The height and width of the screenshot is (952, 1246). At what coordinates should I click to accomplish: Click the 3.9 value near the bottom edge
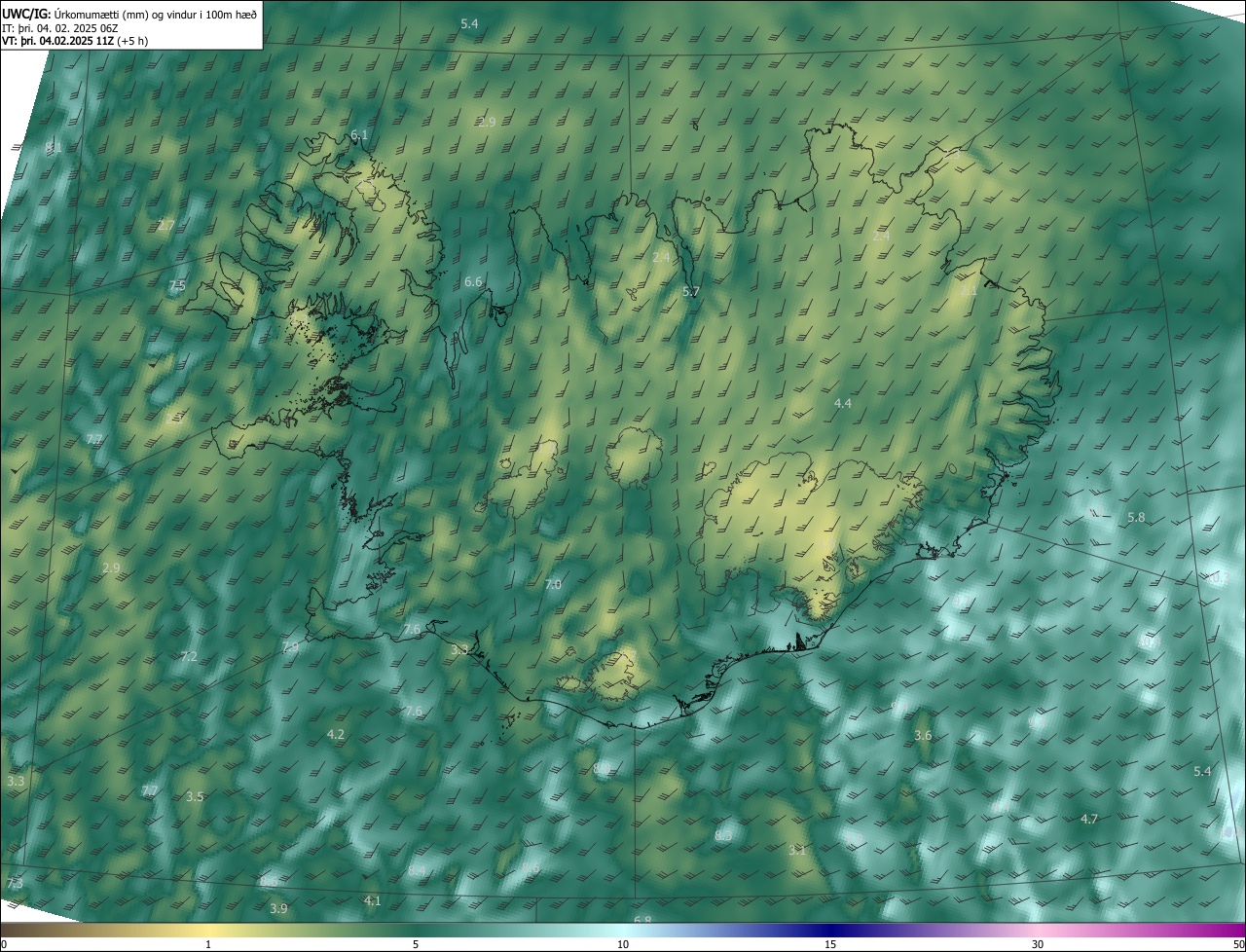coord(278,908)
